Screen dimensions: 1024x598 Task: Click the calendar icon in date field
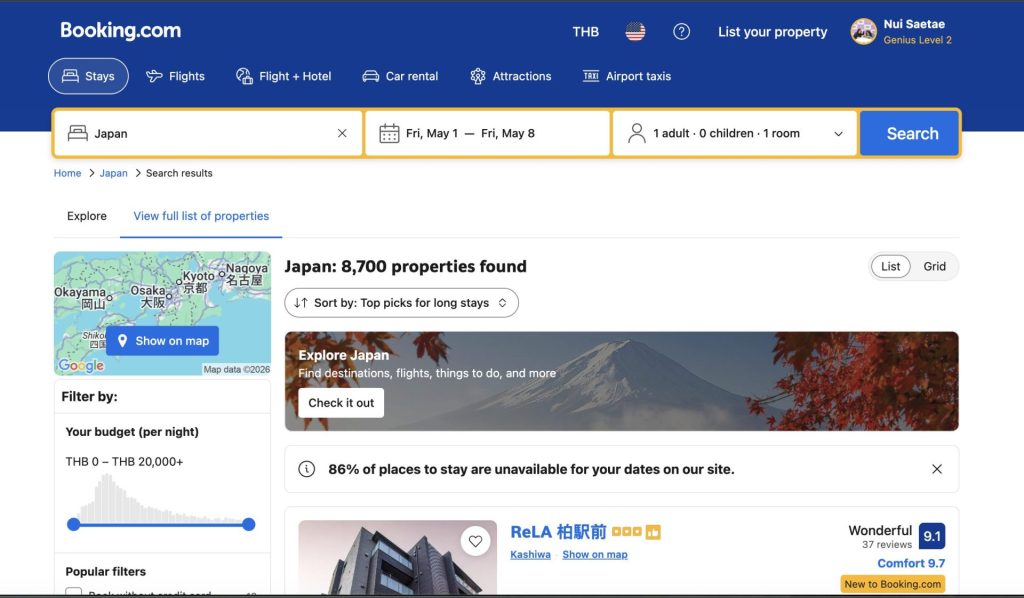click(389, 134)
